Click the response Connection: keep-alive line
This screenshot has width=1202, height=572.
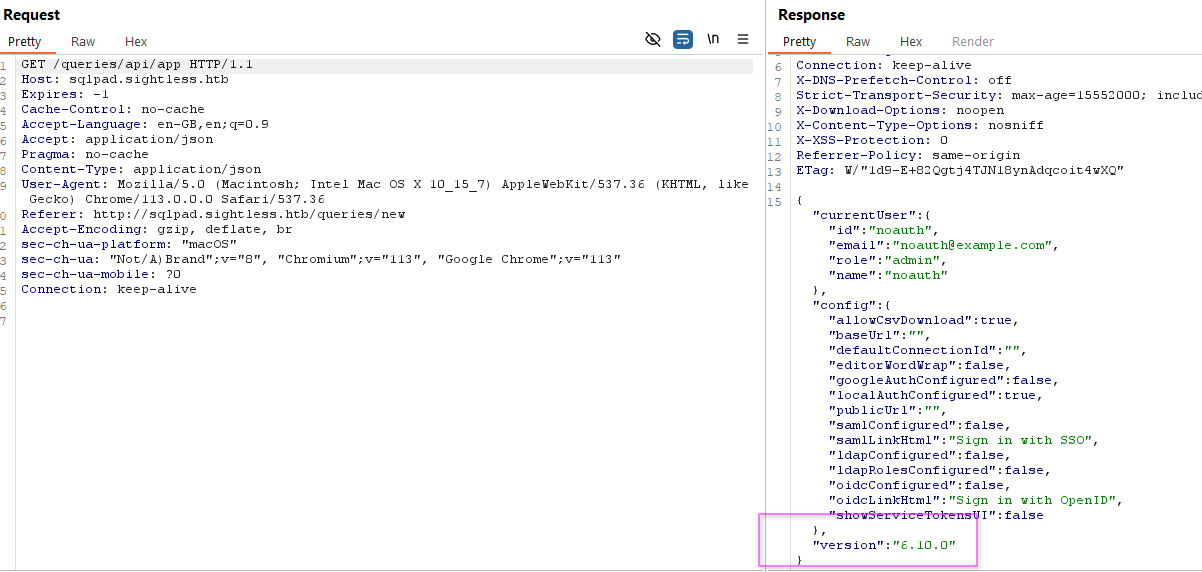[x=884, y=65]
